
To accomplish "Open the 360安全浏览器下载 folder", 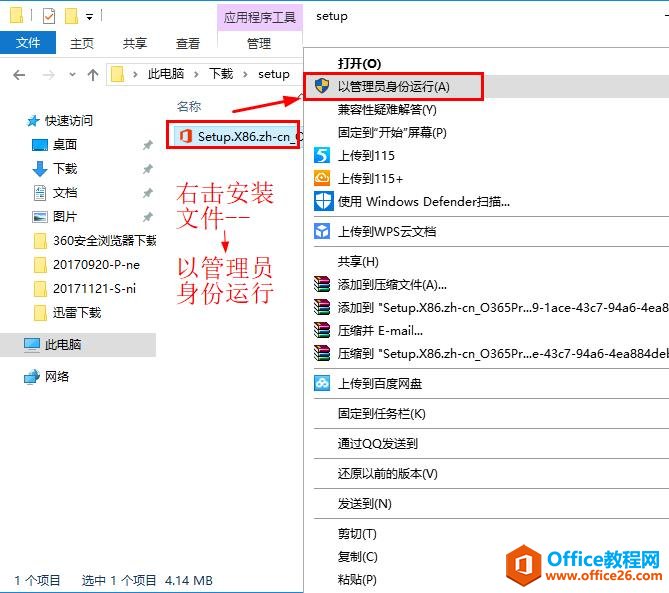I will click(x=105, y=241).
